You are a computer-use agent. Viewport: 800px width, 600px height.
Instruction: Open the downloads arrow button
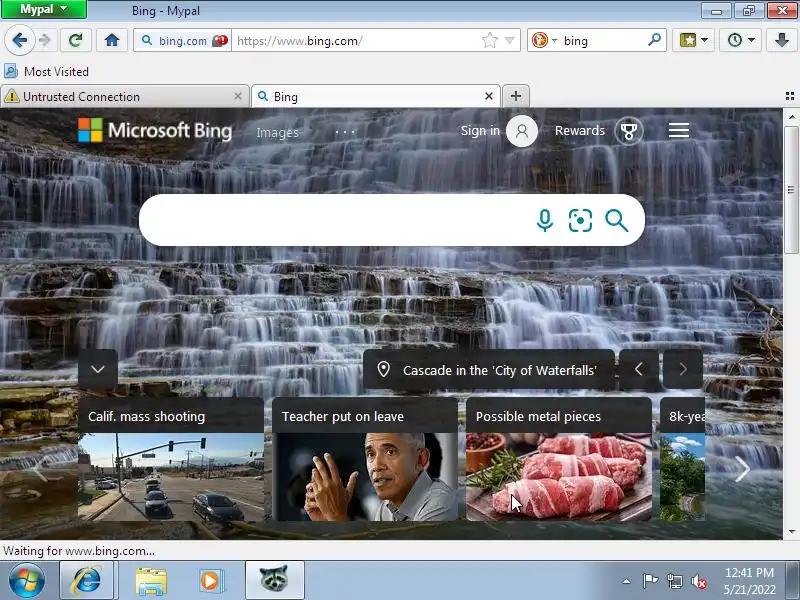[x=782, y=40]
